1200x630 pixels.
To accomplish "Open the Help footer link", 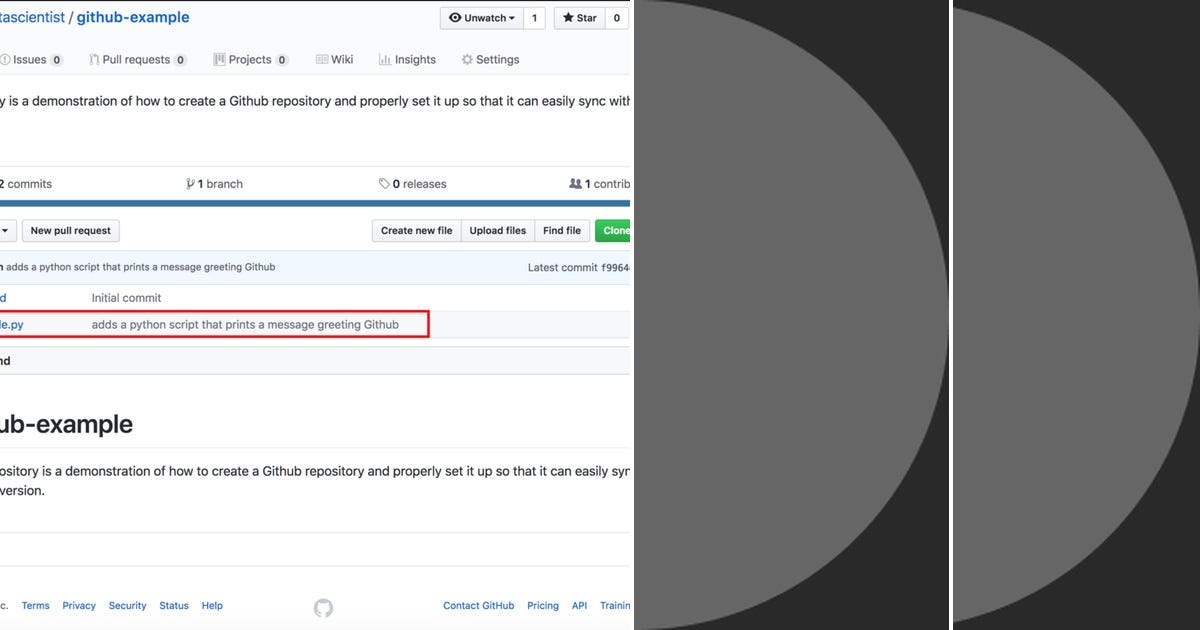I will point(212,606).
